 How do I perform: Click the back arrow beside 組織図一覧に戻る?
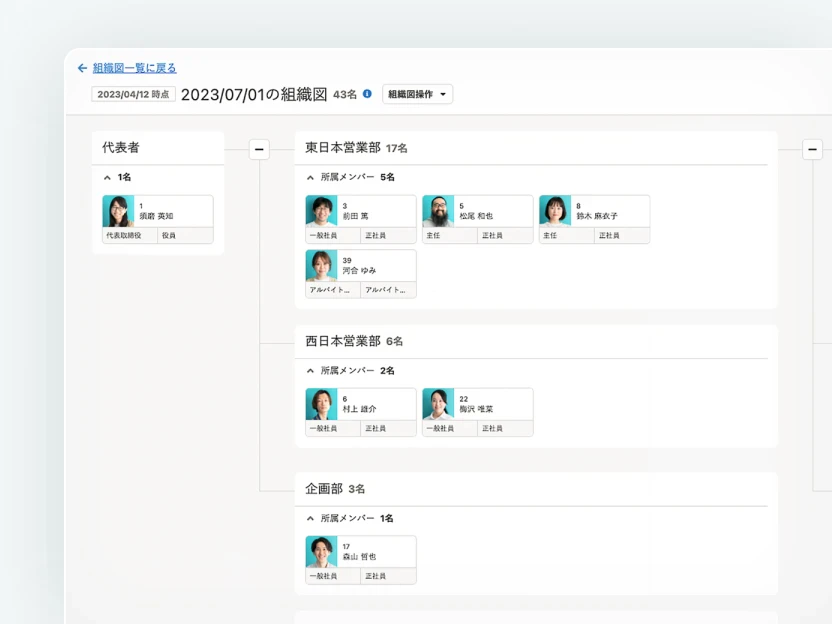pos(83,67)
